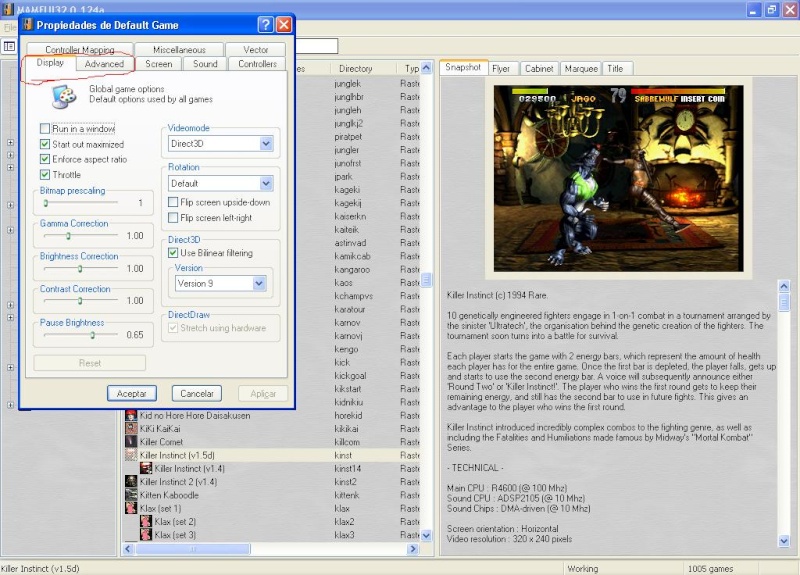Adjust the Brightness Correction slider
800x575 pixels.
[x=81, y=268]
